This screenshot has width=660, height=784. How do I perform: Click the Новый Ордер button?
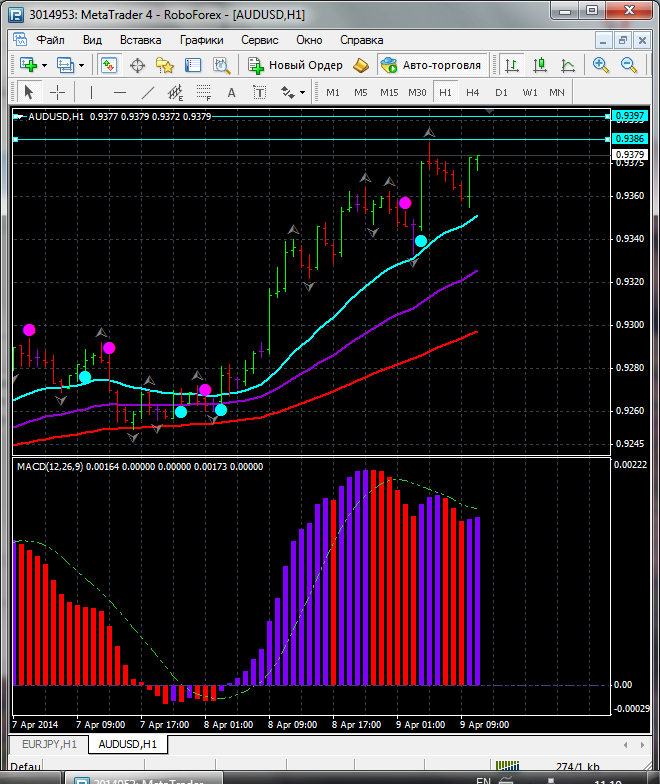296,65
